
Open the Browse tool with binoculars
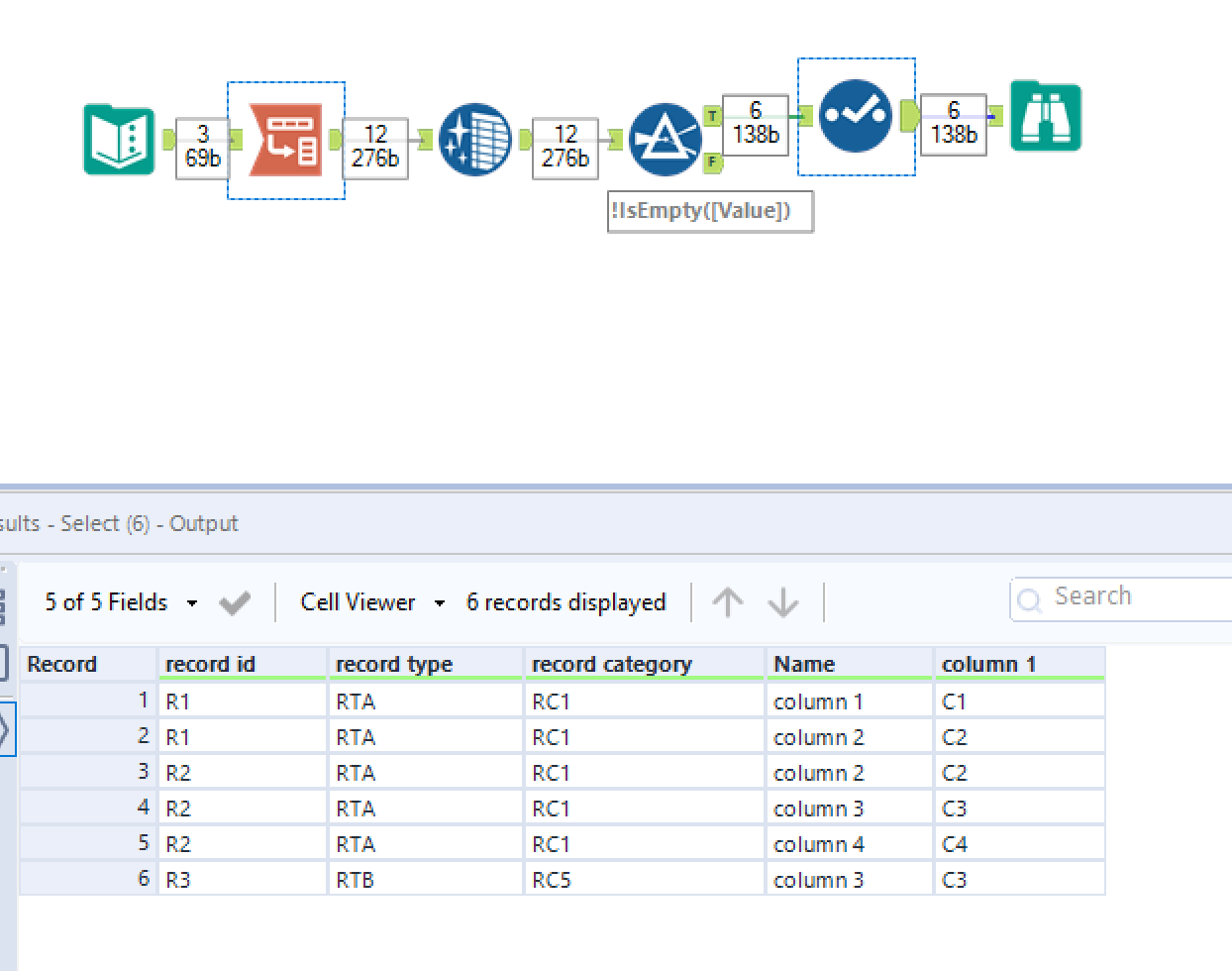(1045, 116)
